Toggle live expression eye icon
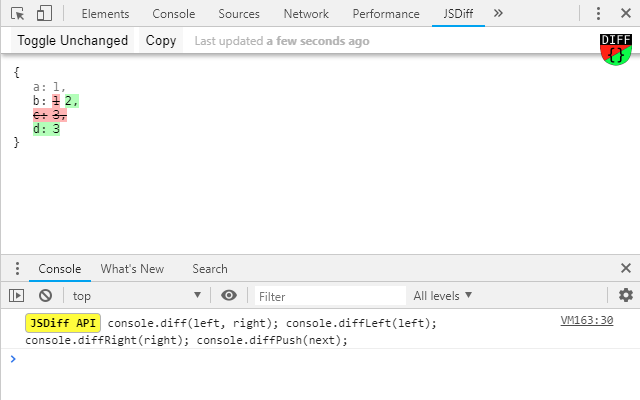640x400 pixels. (229, 295)
